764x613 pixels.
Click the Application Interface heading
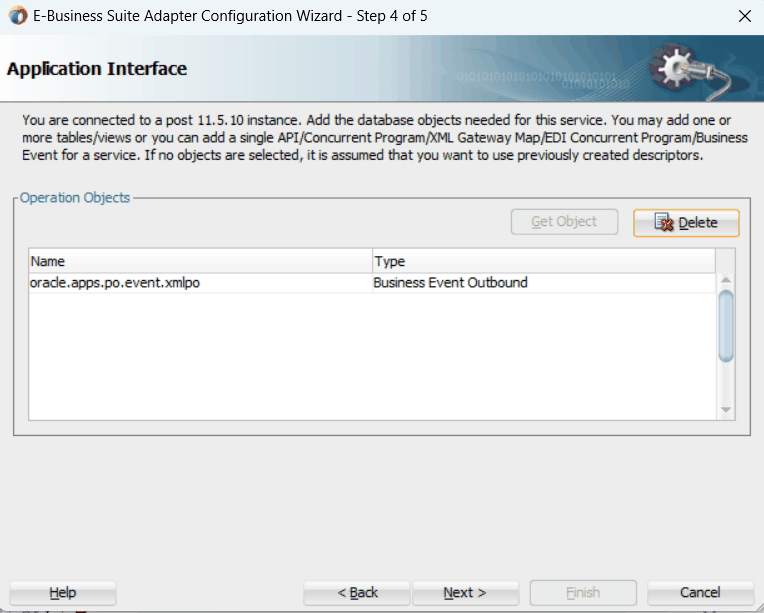(96, 69)
